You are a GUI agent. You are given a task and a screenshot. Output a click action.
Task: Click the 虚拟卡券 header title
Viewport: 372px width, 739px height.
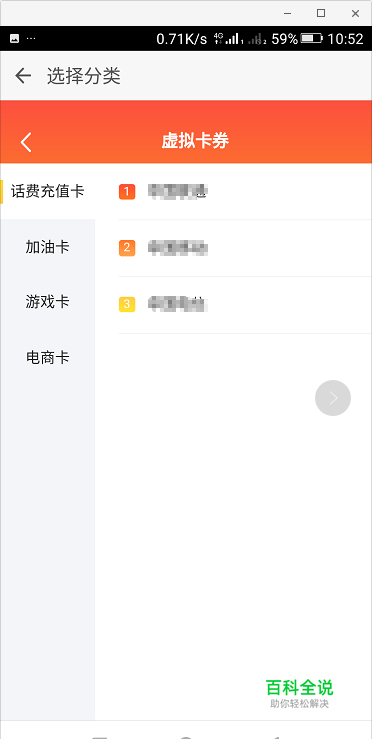[x=195, y=141]
